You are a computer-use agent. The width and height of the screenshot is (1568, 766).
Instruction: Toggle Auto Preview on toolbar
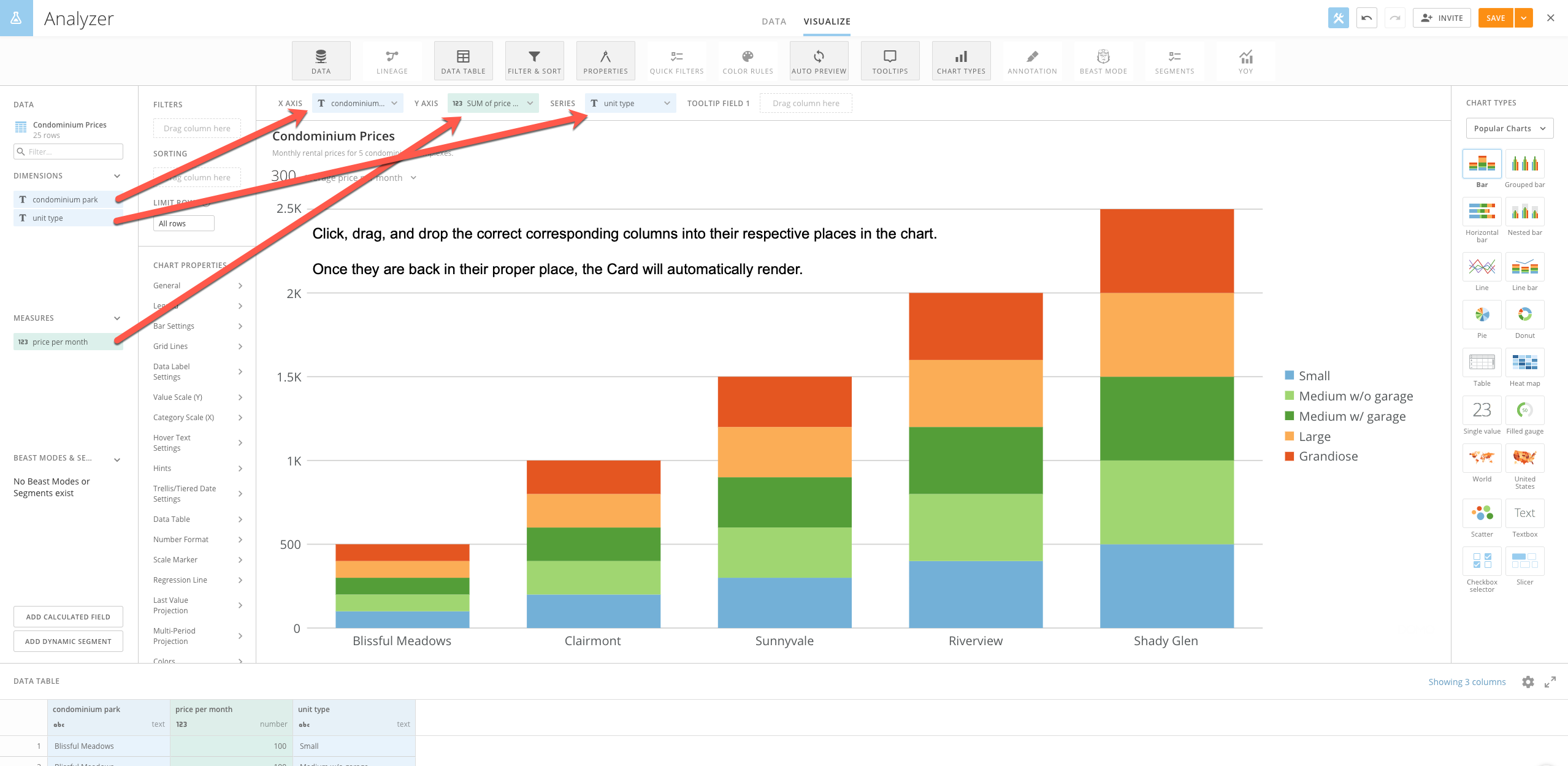tap(819, 61)
